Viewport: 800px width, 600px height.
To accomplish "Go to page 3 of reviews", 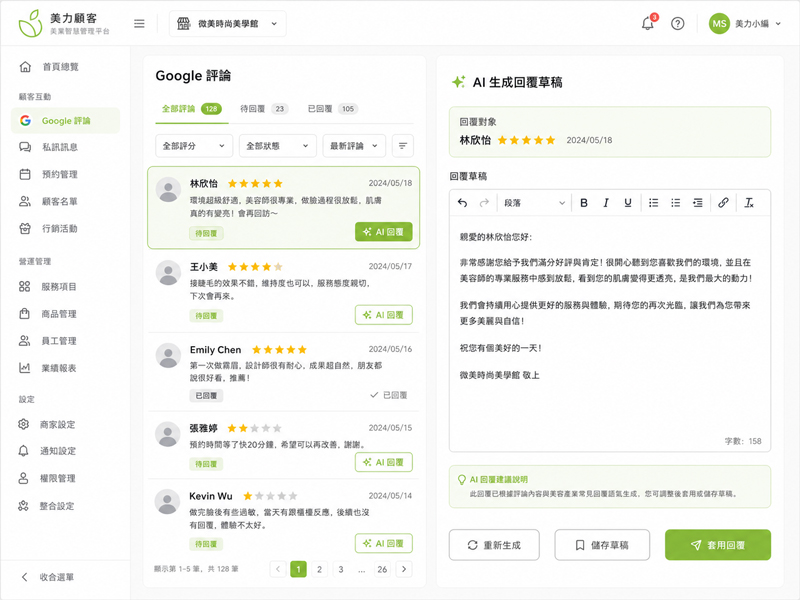I will point(341,569).
